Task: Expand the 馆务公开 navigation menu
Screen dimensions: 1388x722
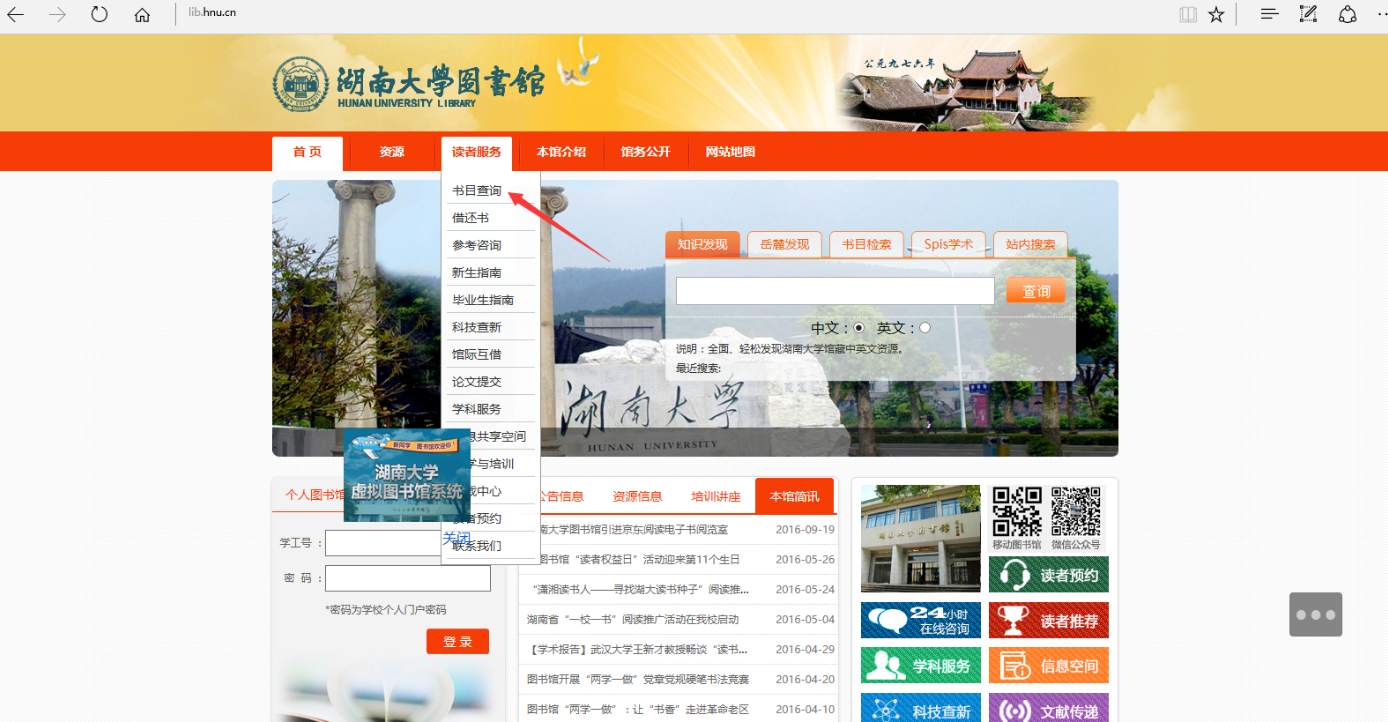Action: (x=645, y=153)
